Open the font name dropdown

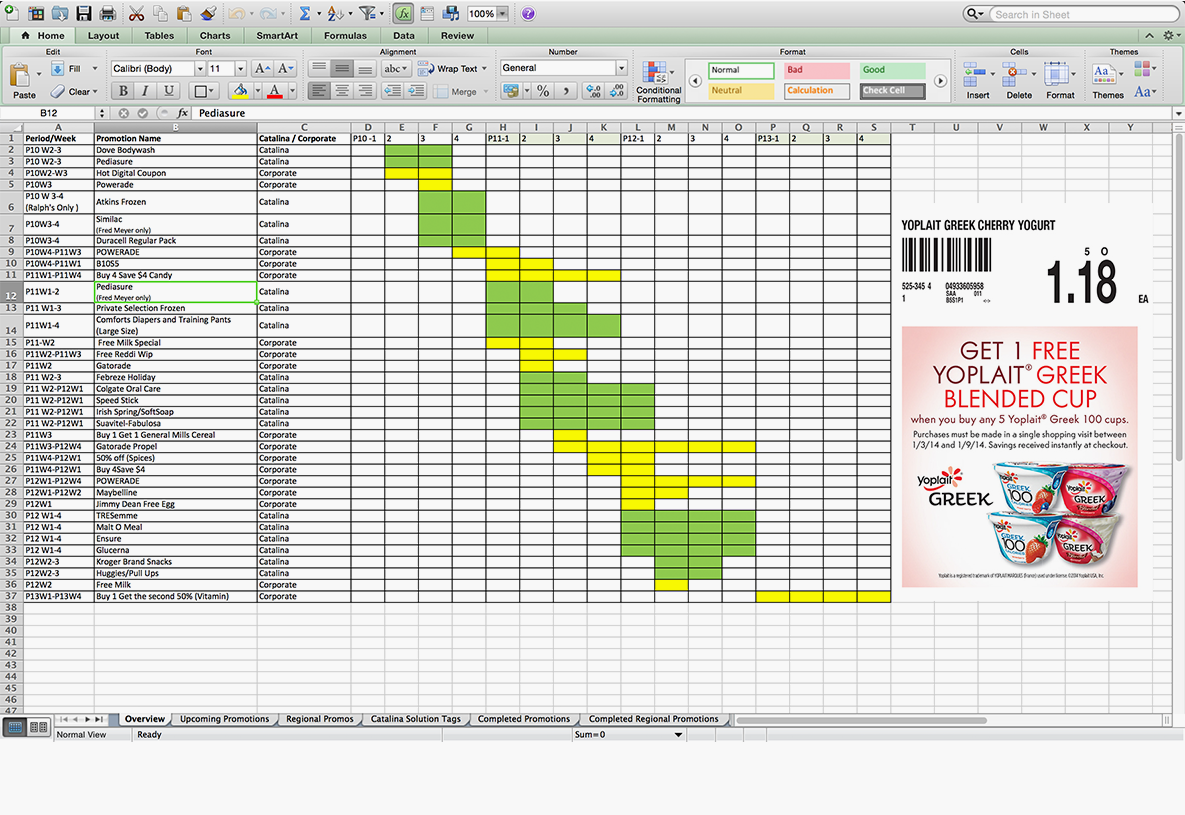[x=200, y=69]
